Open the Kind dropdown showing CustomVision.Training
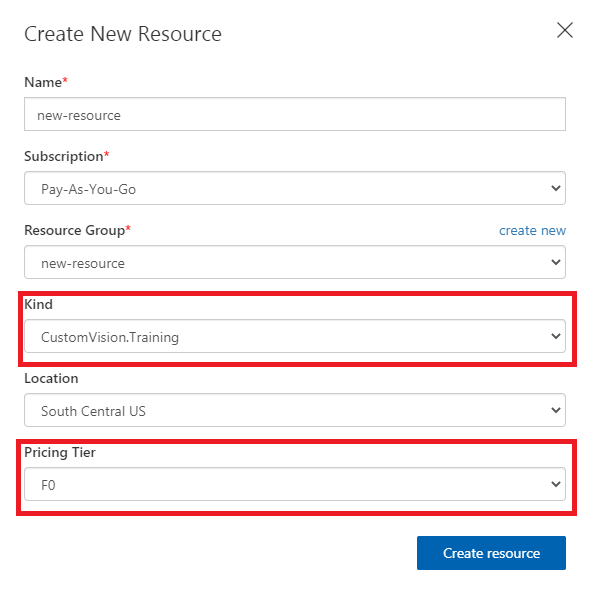 click(x=295, y=336)
